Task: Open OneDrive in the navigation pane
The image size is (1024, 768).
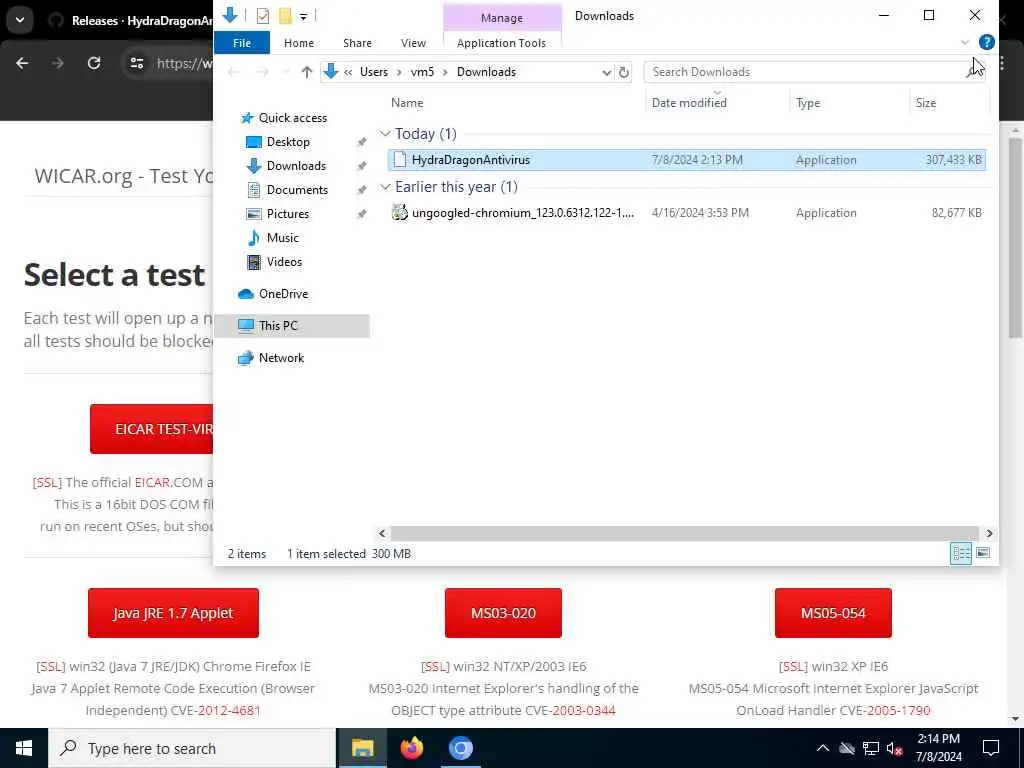Action: (282, 294)
